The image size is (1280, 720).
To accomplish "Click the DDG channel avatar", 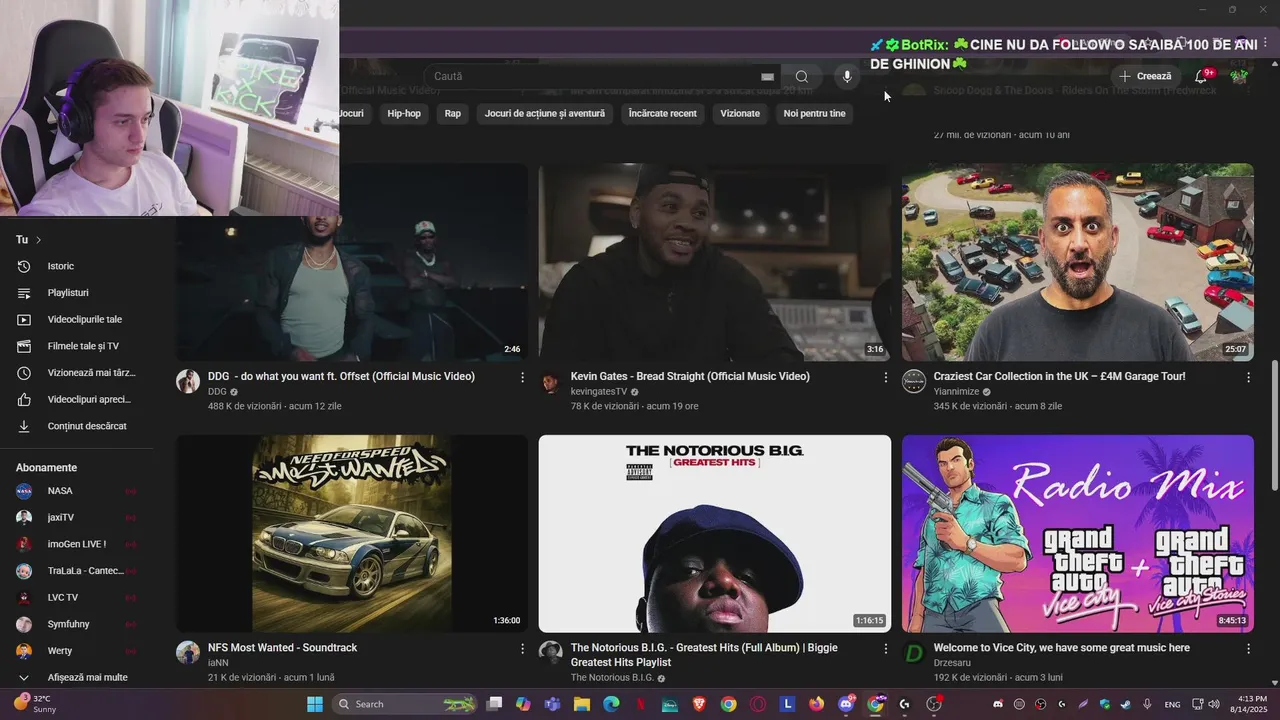I will (x=188, y=381).
